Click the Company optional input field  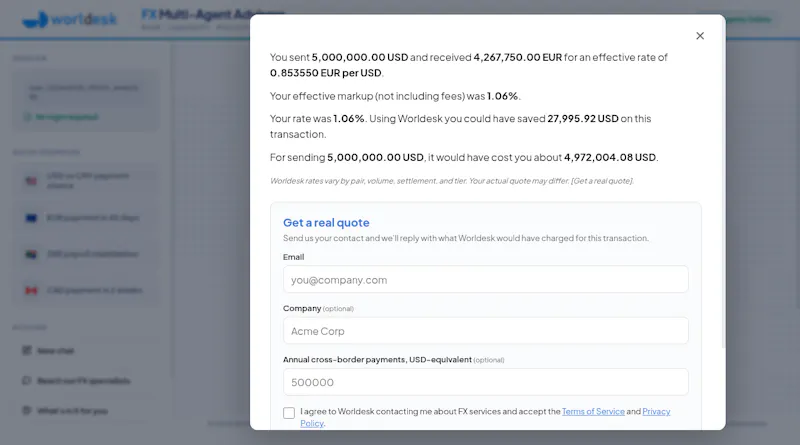[x=485, y=331]
